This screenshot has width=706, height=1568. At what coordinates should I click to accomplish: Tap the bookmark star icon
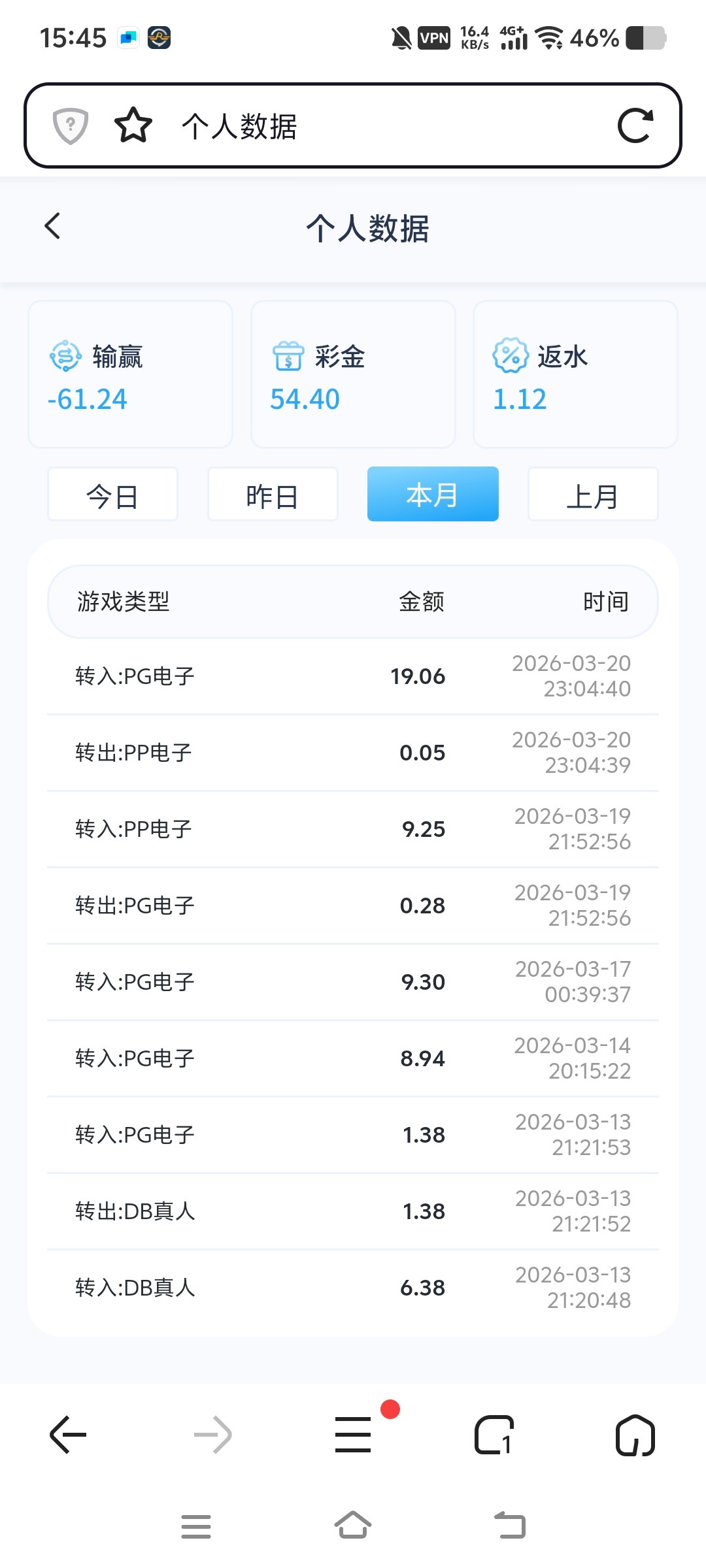pyautogui.click(x=133, y=125)
